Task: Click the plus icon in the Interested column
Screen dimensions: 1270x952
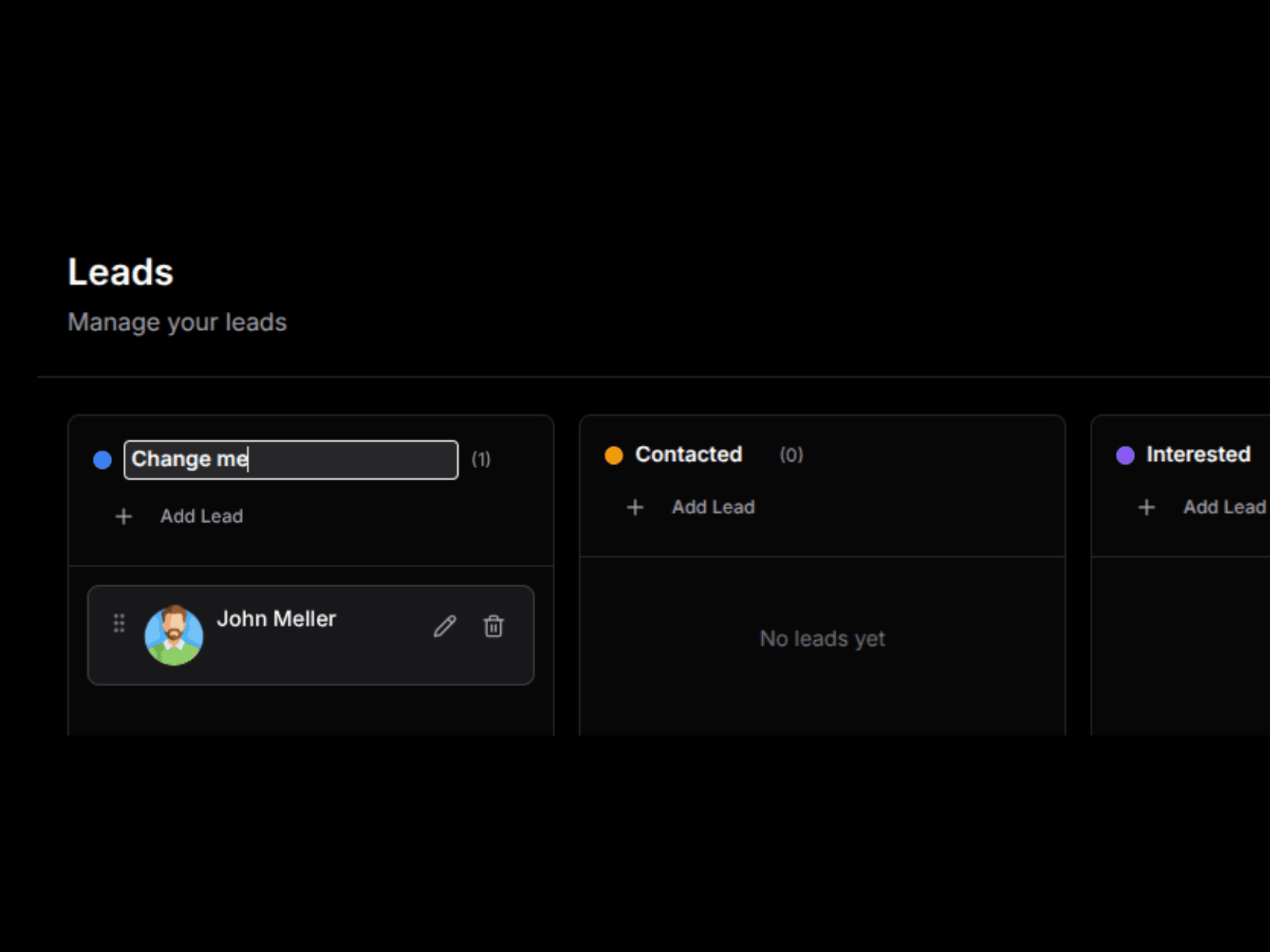Action: [1146, 507]
